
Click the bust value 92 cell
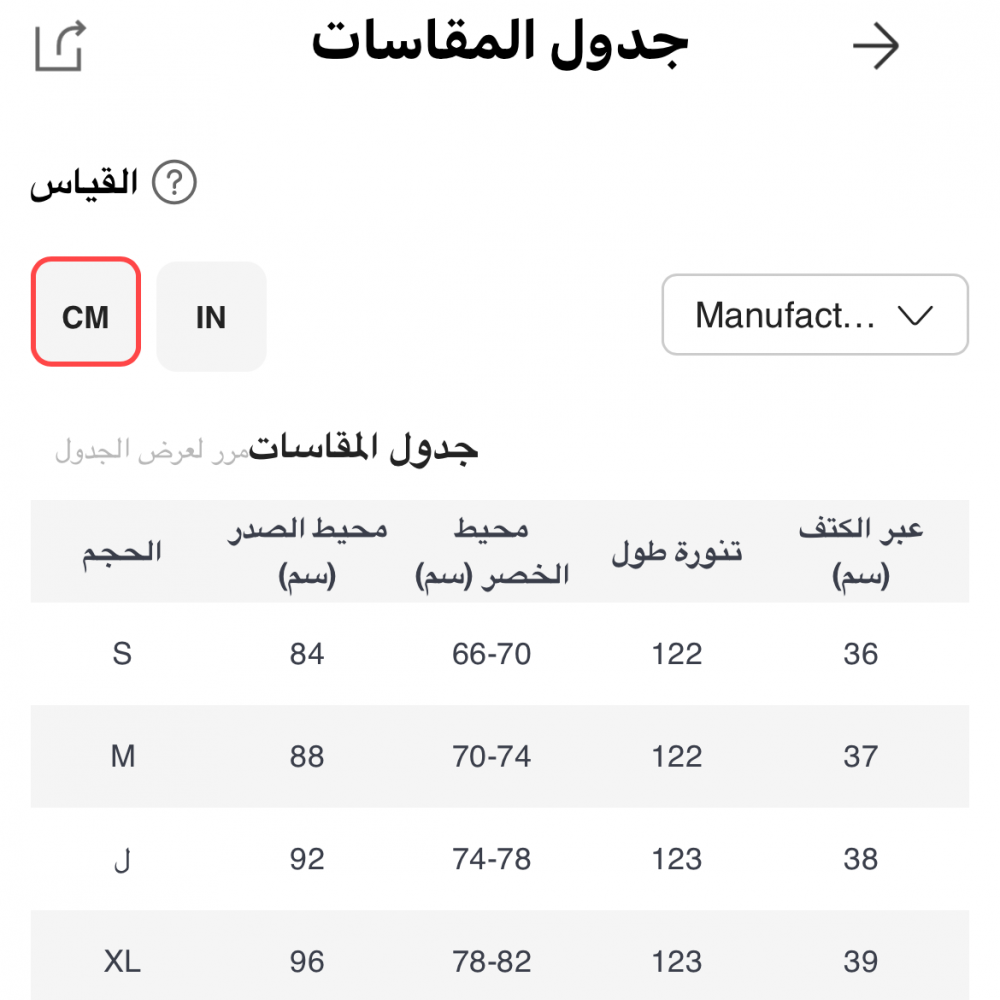(307, 860)
